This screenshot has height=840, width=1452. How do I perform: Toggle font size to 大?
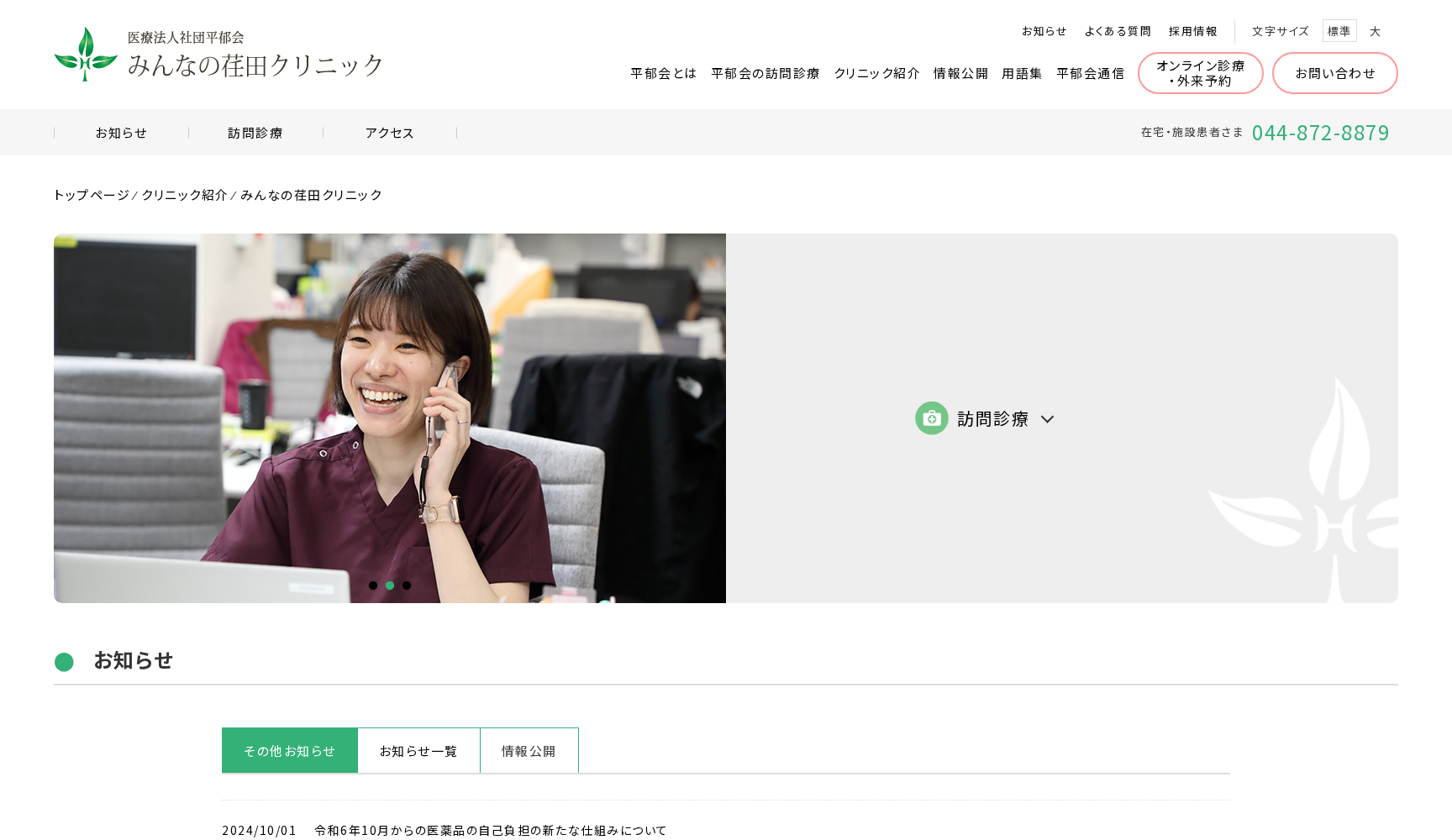point(1376,31)
